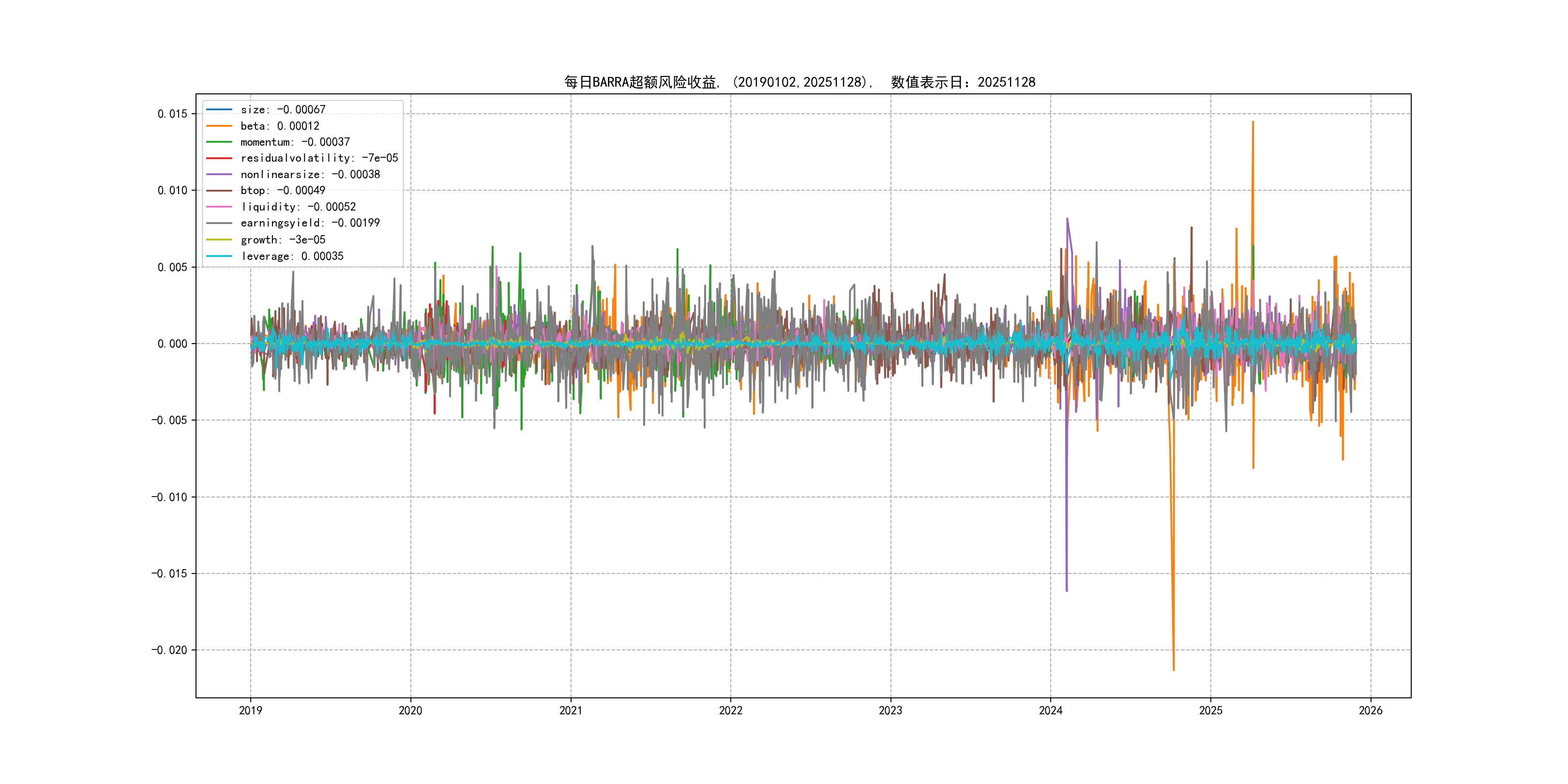Click the earningsyield legend label
The height and width of the screenshot is (784, 1568).
[x=310, y=223]
